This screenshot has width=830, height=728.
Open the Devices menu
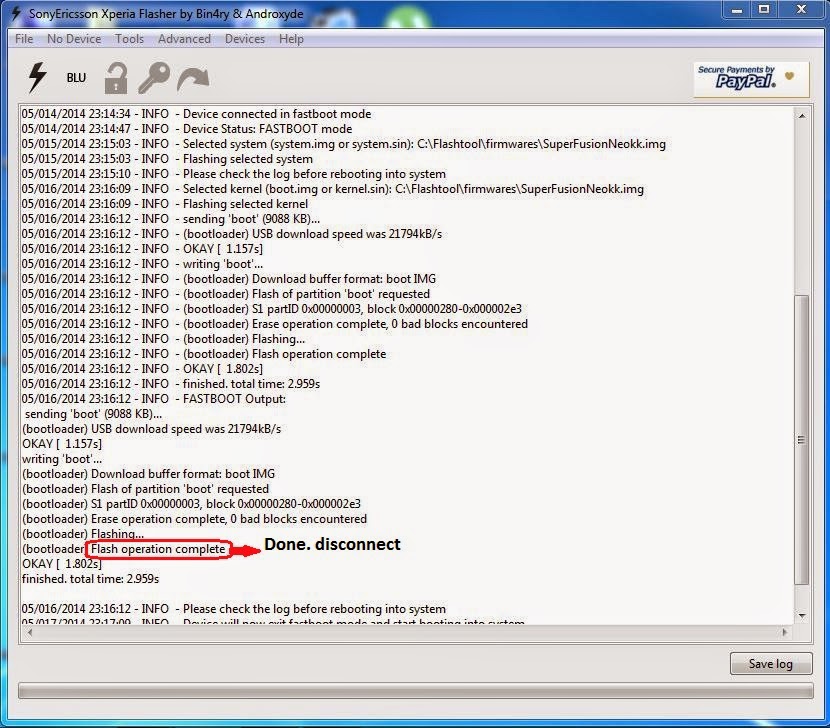click(245, 39)
